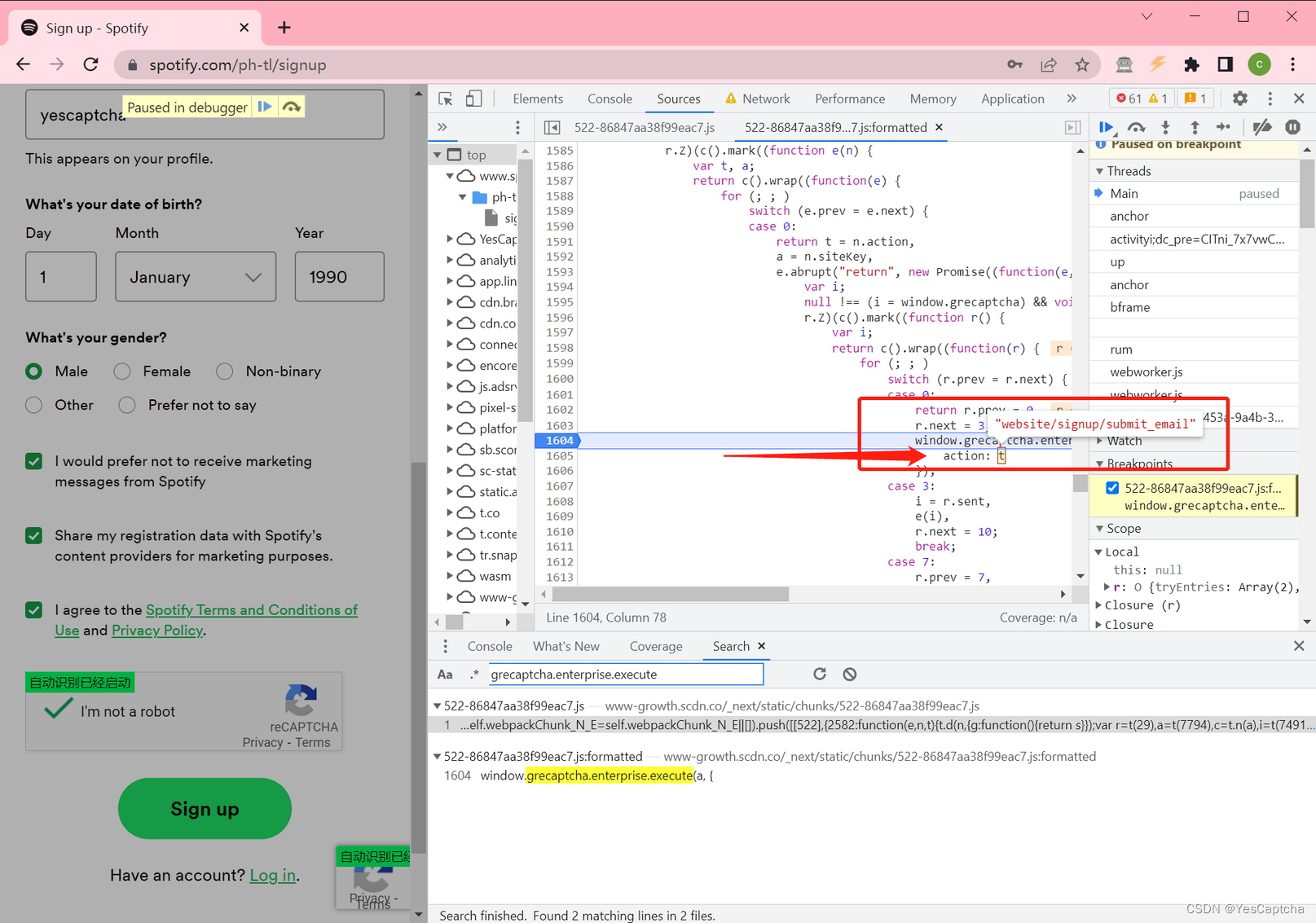Open the Application tab

[1012, 99]
